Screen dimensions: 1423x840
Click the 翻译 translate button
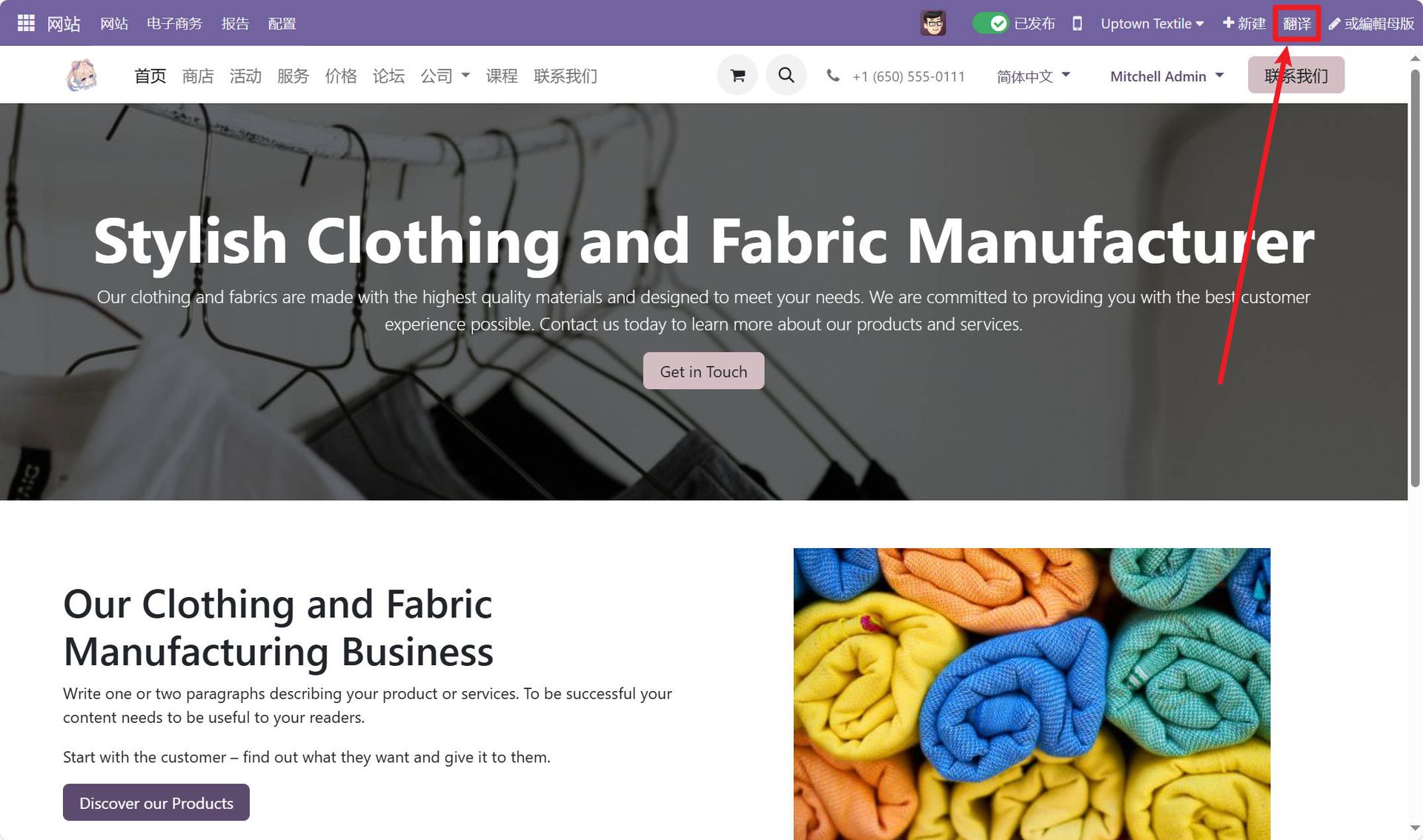[x=1297, y=24]
